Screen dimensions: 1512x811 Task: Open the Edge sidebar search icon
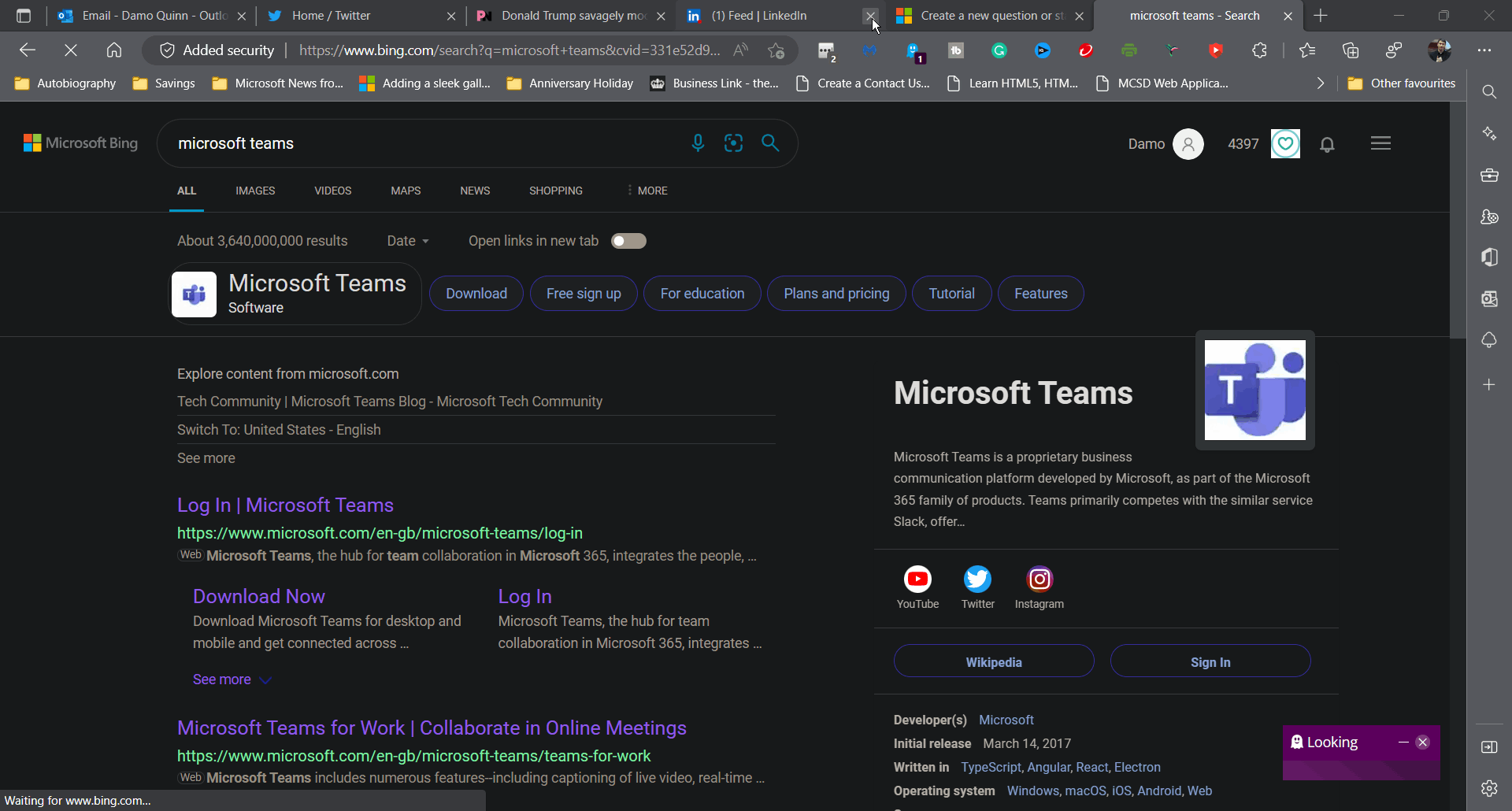coord(1489,92)
